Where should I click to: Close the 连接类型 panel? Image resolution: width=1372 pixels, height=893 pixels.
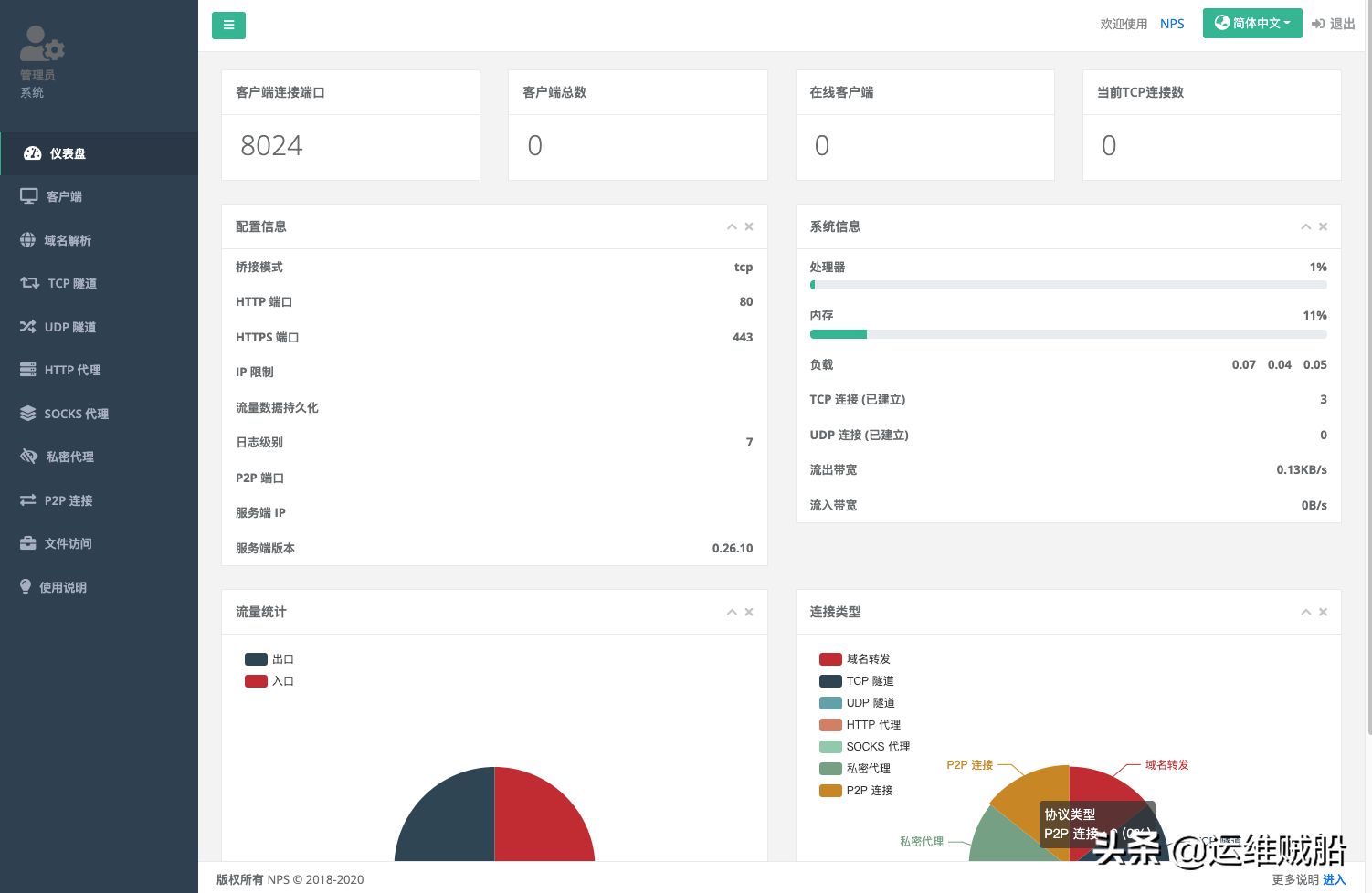coord(1323,612)
